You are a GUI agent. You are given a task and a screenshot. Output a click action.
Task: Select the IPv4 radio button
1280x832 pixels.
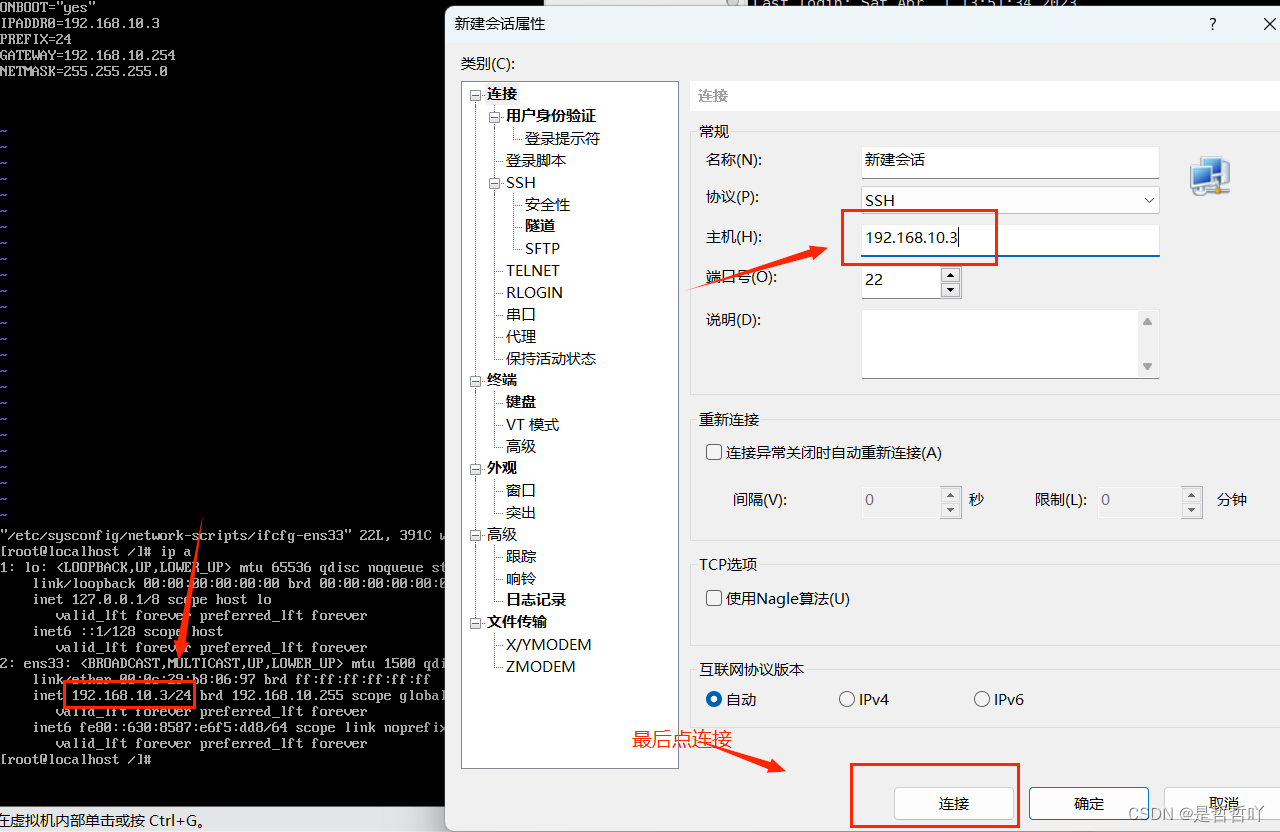point(847,699)
